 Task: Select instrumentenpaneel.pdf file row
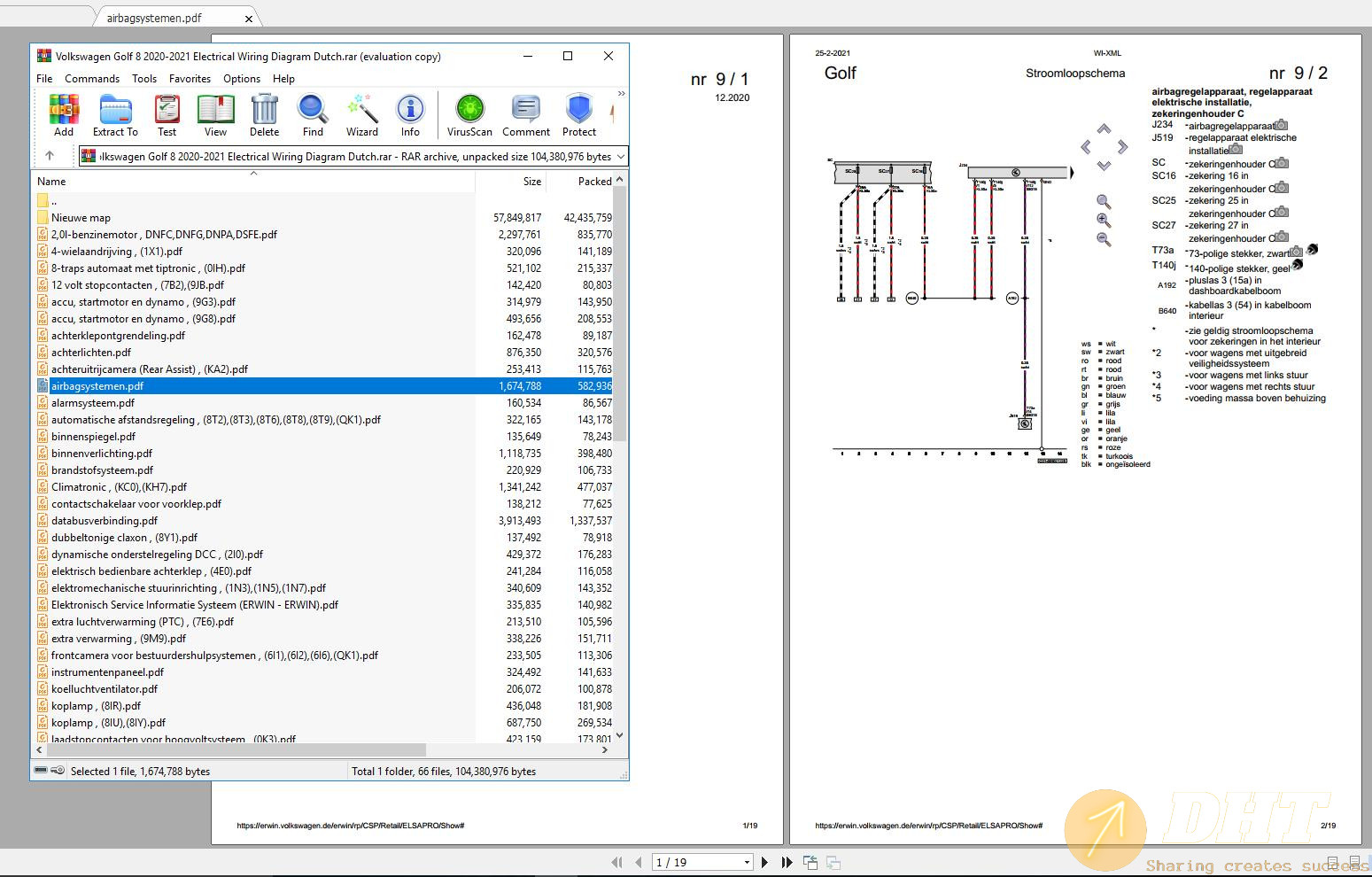click(x=323, y=671)
